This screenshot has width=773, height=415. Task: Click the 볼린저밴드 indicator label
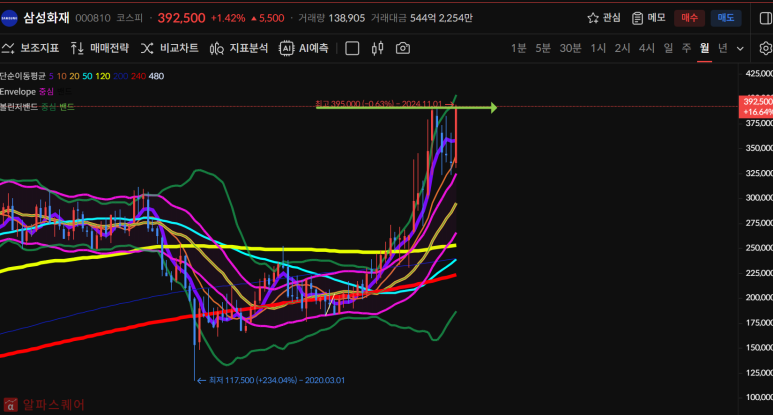pos(19,107)
